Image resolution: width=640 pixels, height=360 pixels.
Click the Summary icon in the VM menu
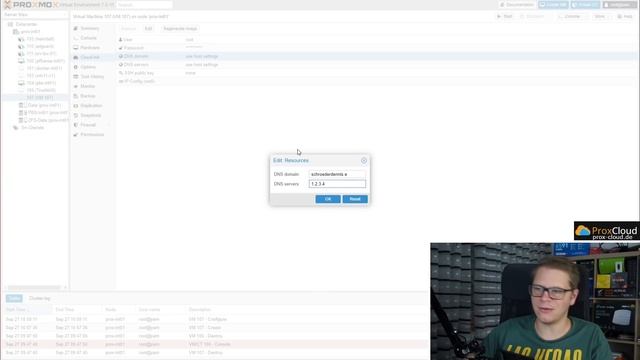click(x=76, y=28)
